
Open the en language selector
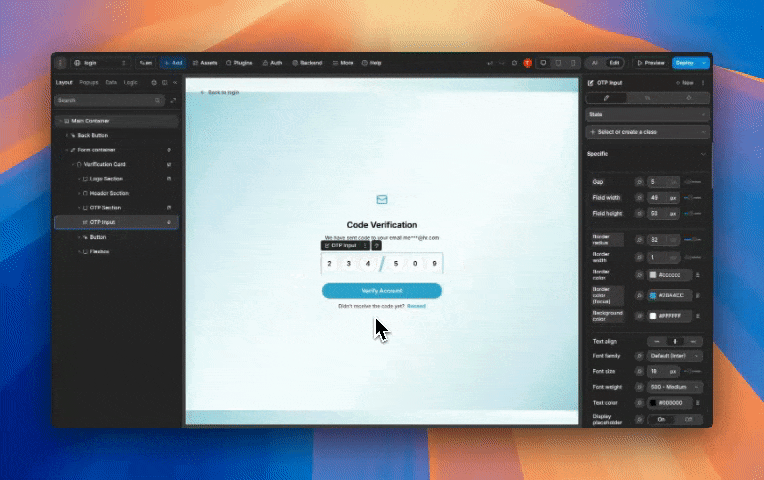145,63
